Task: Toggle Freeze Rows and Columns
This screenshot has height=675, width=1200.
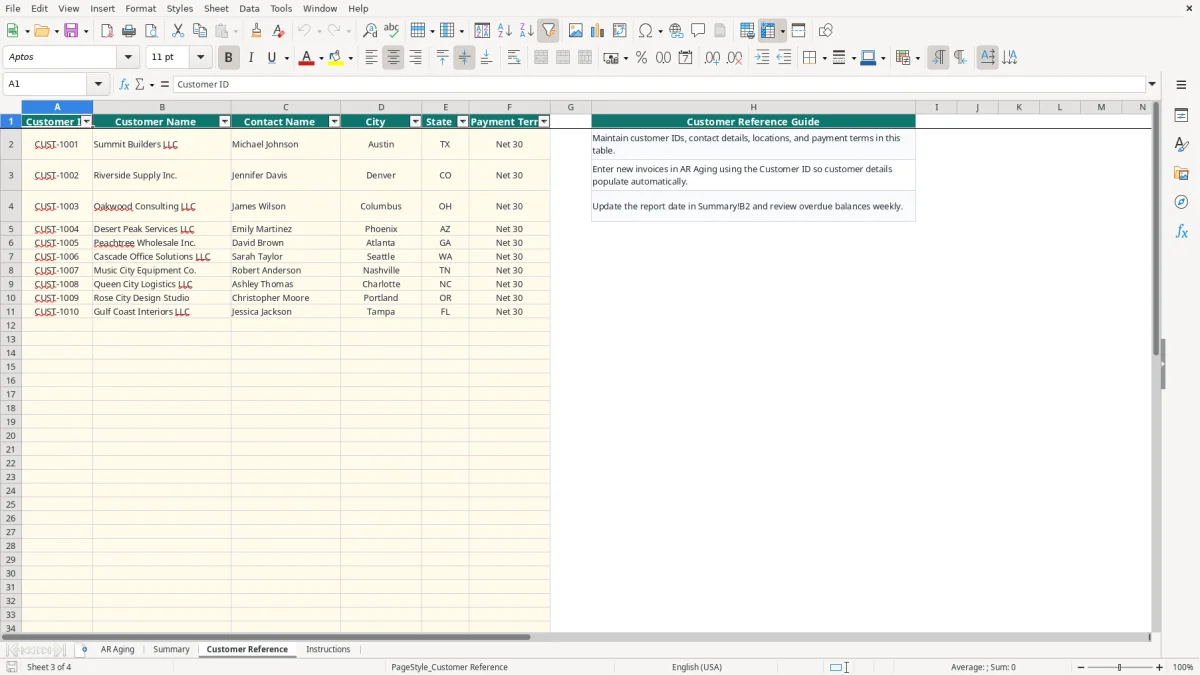Action: (x=768, y=31)
